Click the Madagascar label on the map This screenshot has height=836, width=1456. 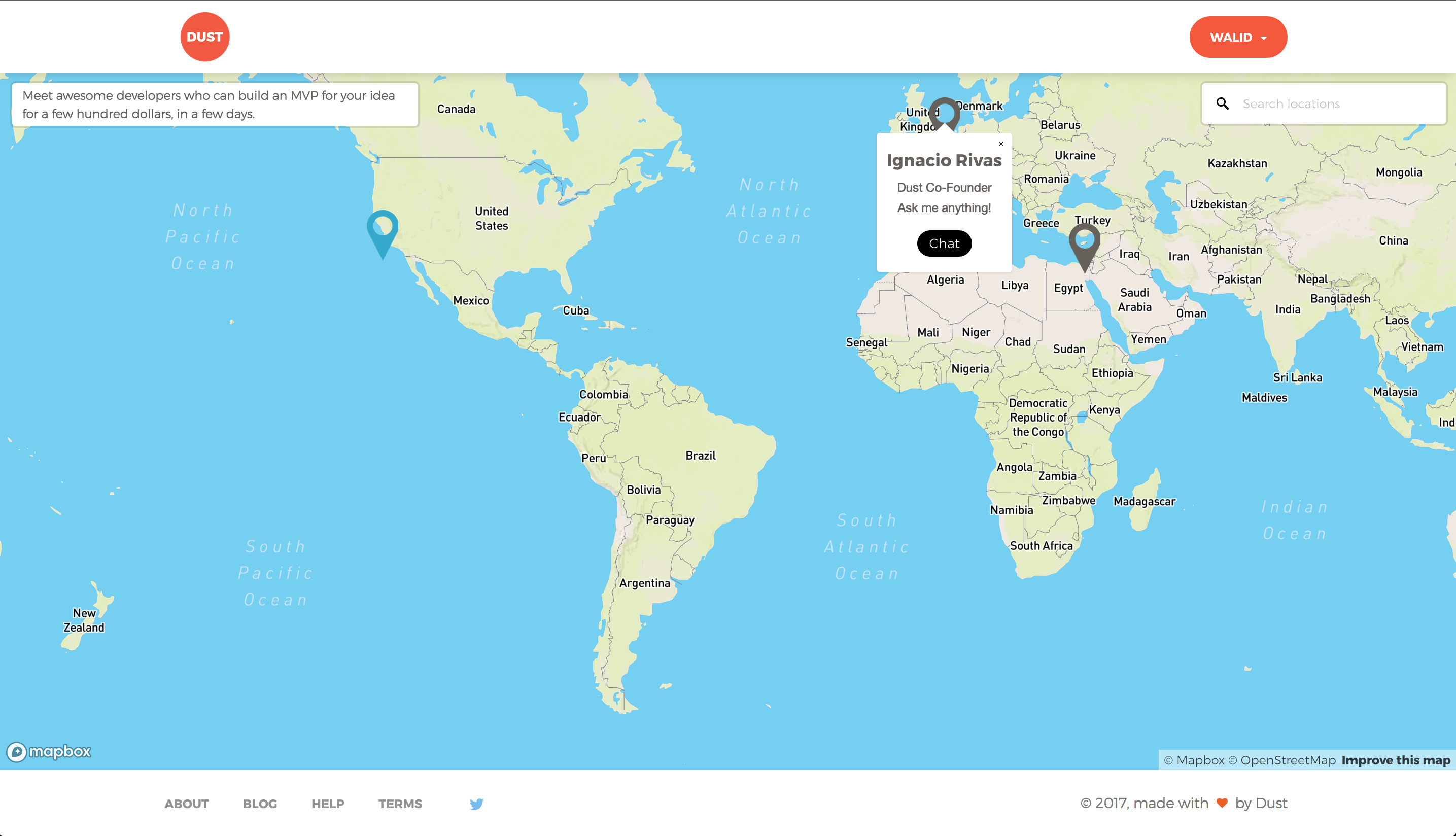pyautogui.click(x=1144, y=501)
